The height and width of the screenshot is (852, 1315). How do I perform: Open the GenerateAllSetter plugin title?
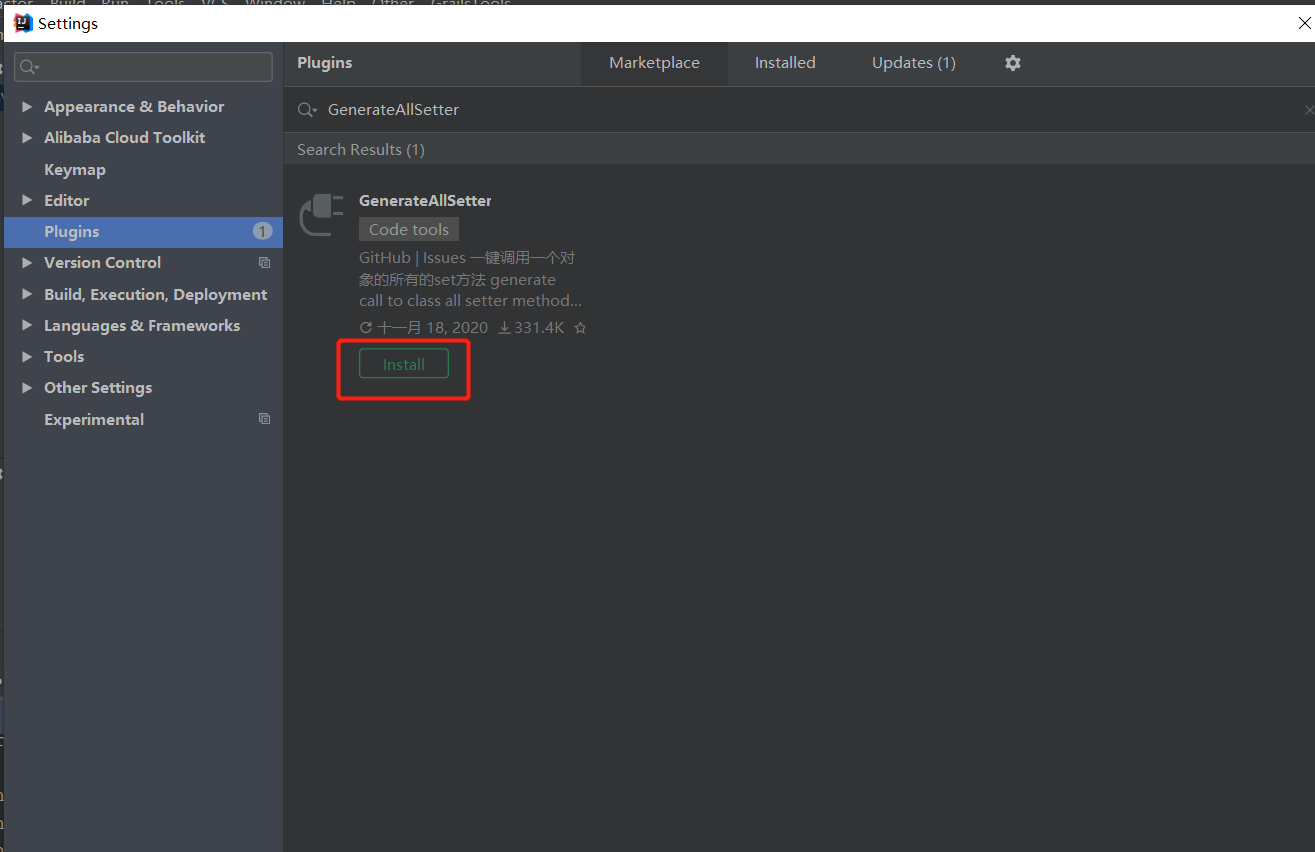click(x=425, y=201)
